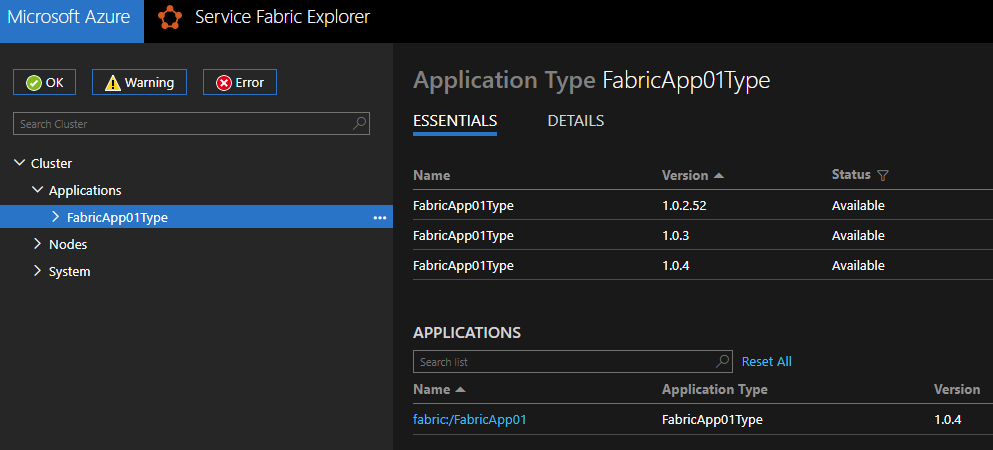
Task: Click the search magnifier in Search Cluster
Action: [361, 124]
